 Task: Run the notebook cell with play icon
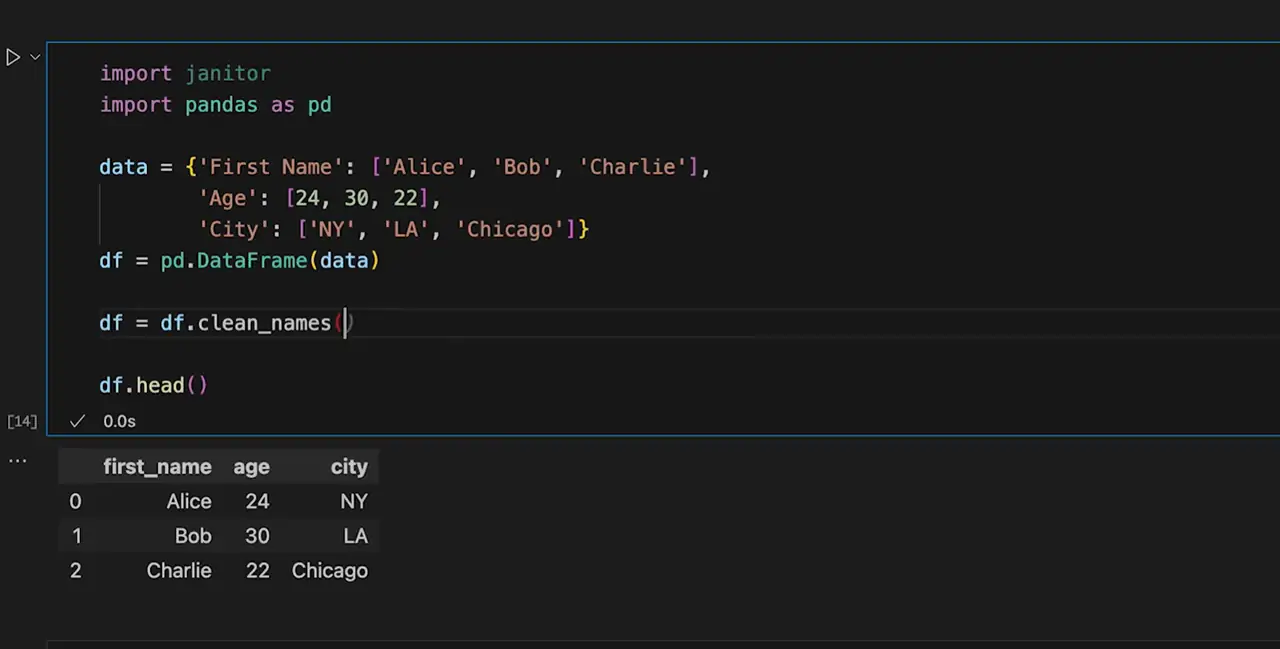[x=13, y=58]
